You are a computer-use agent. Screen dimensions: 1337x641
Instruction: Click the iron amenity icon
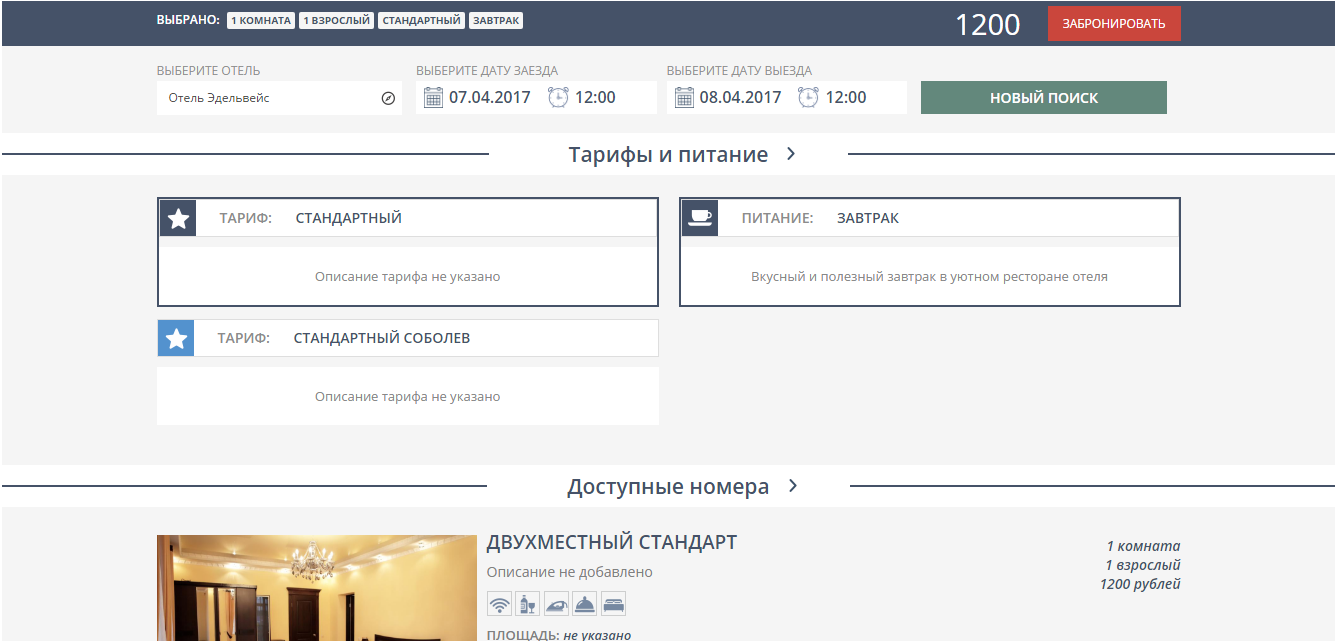coord(556,604)
